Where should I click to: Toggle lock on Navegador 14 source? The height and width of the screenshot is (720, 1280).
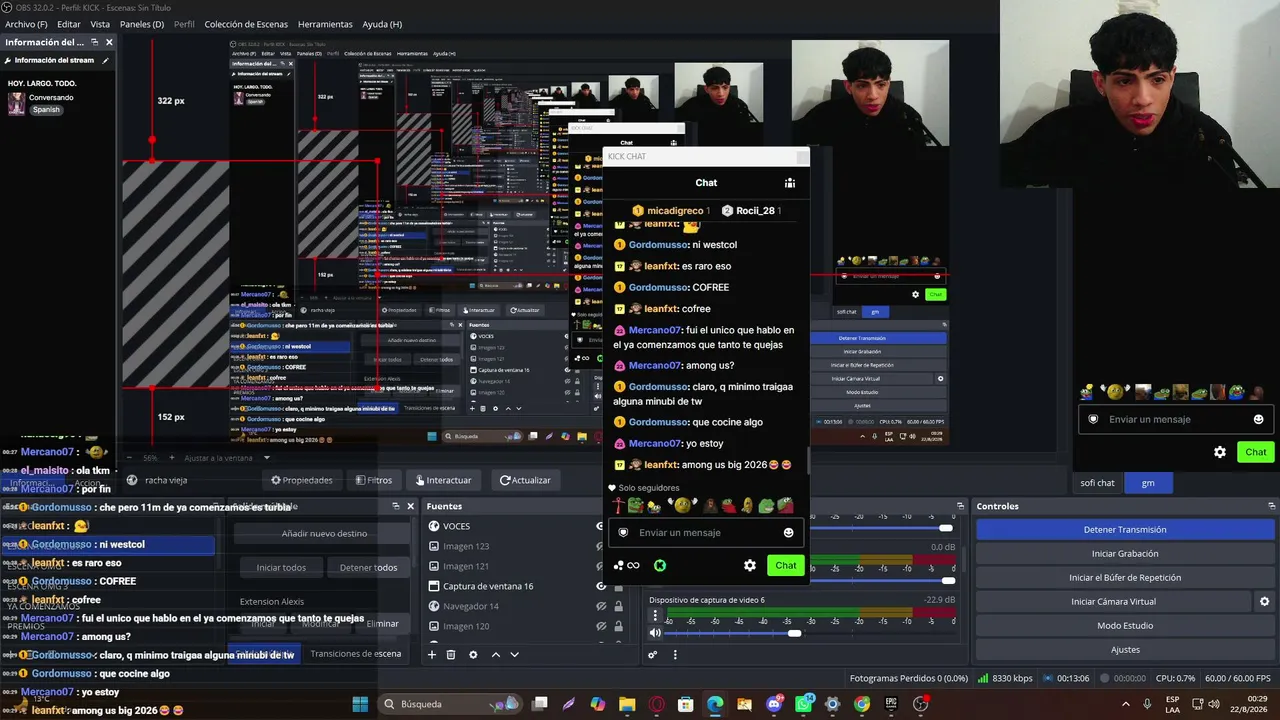coord(619,606)
